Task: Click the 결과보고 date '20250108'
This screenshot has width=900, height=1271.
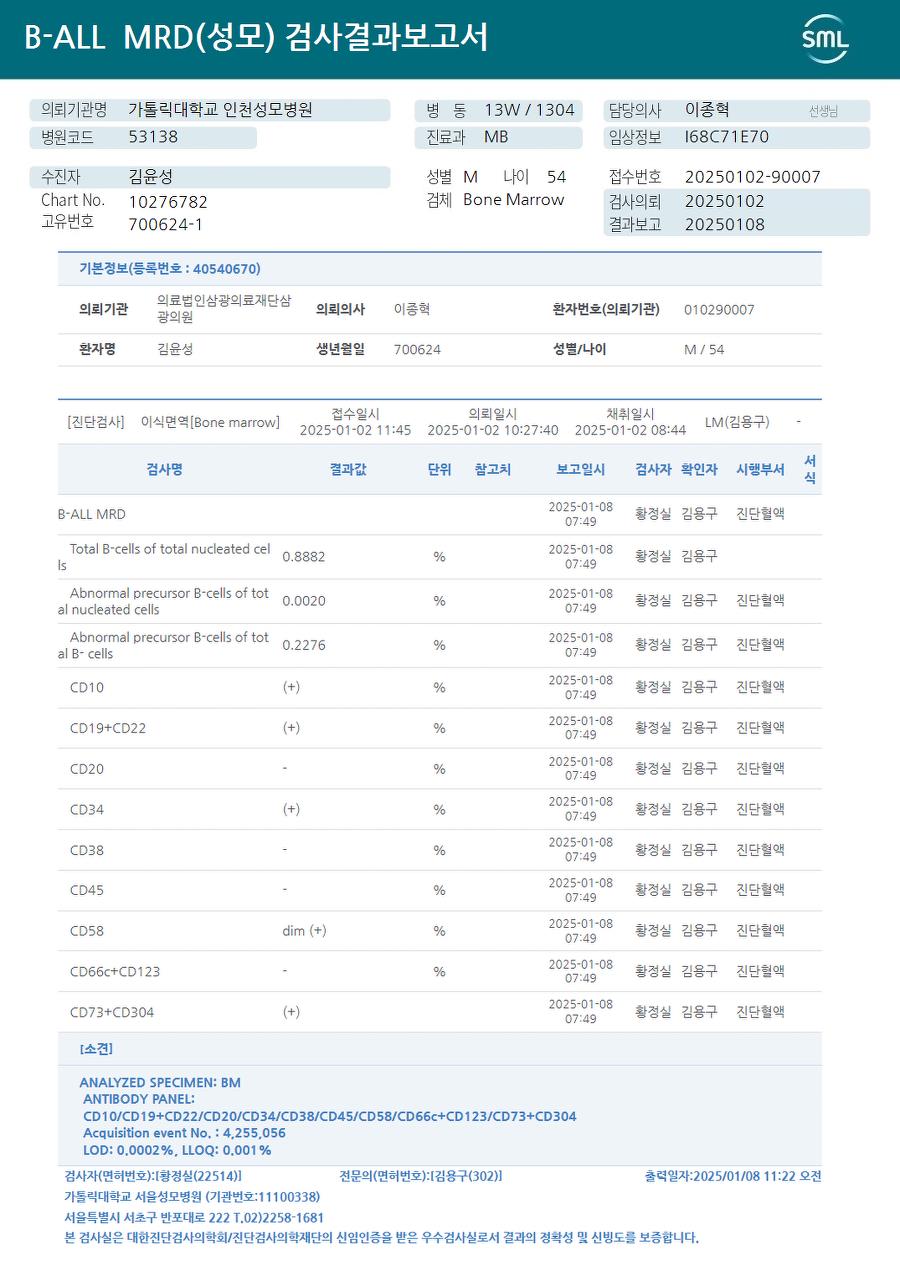Action: [725, 225]
